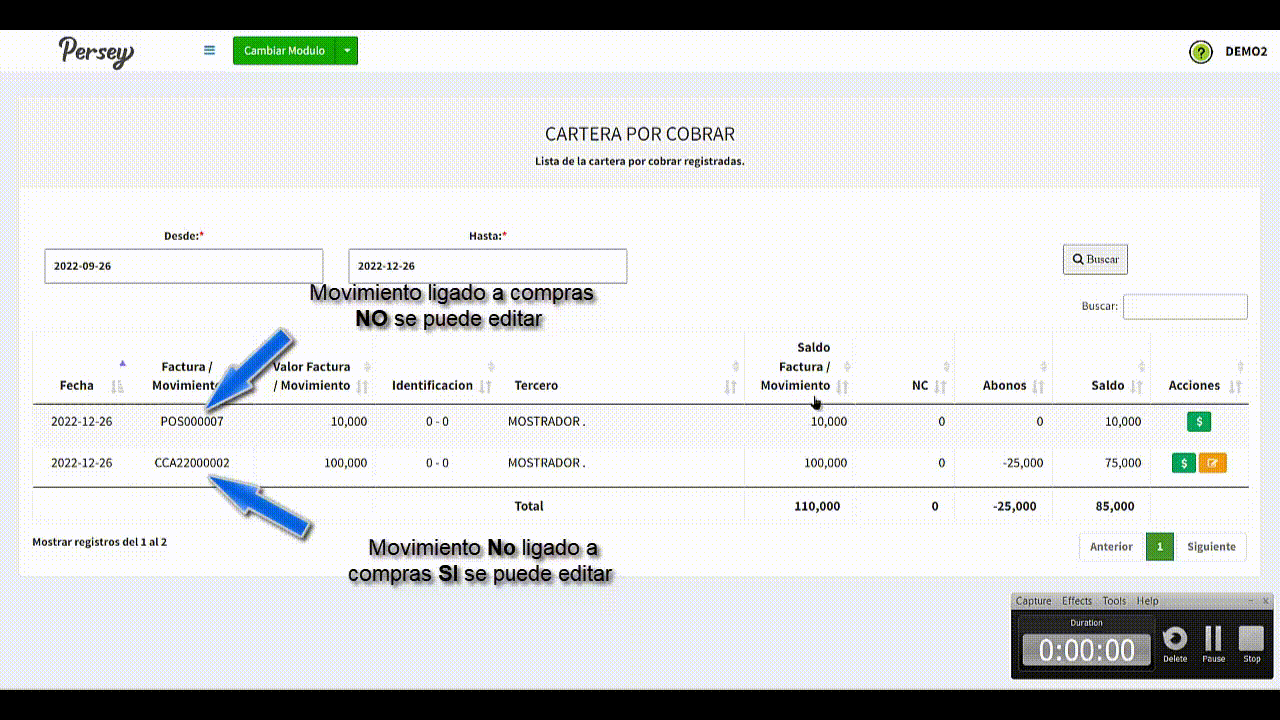Click the Buscar search button
Image resolution: width=1280 pixels, height=720 pixels.
[1095, 259]
